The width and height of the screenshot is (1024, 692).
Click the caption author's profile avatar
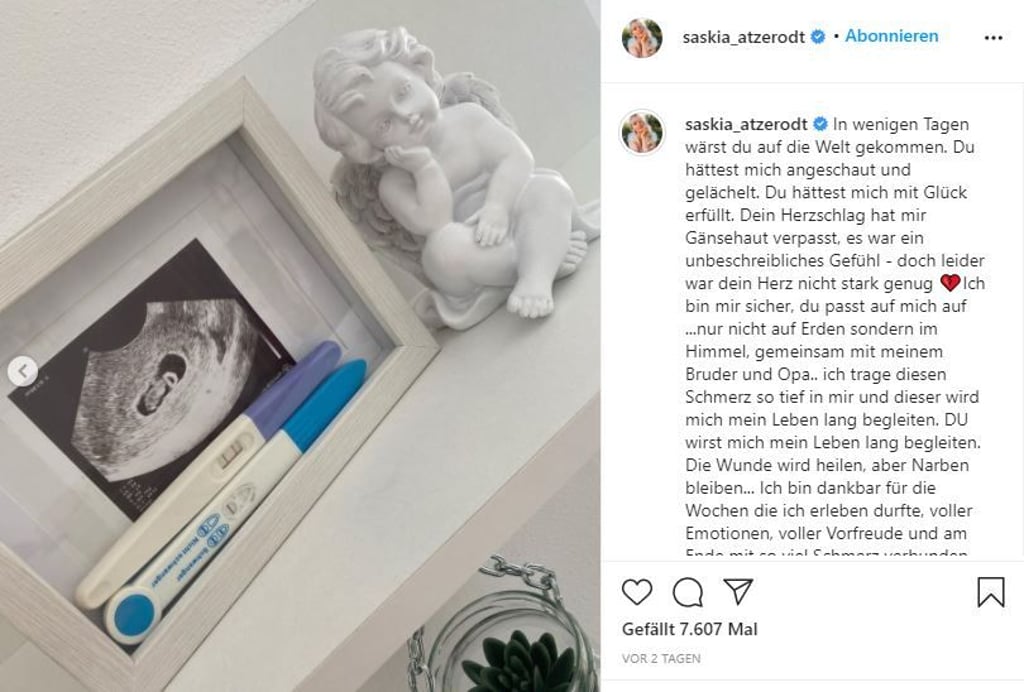coord(642,132)
